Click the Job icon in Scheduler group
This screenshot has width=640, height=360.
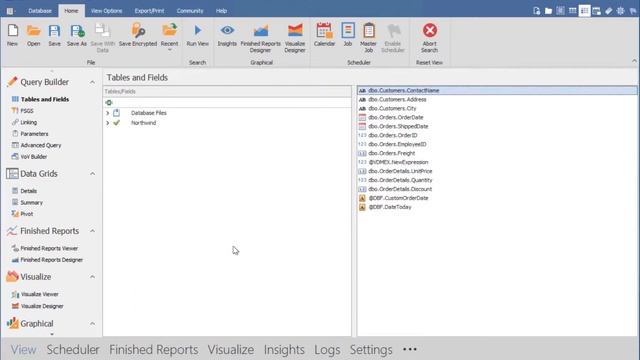click(x=348, y=35)
